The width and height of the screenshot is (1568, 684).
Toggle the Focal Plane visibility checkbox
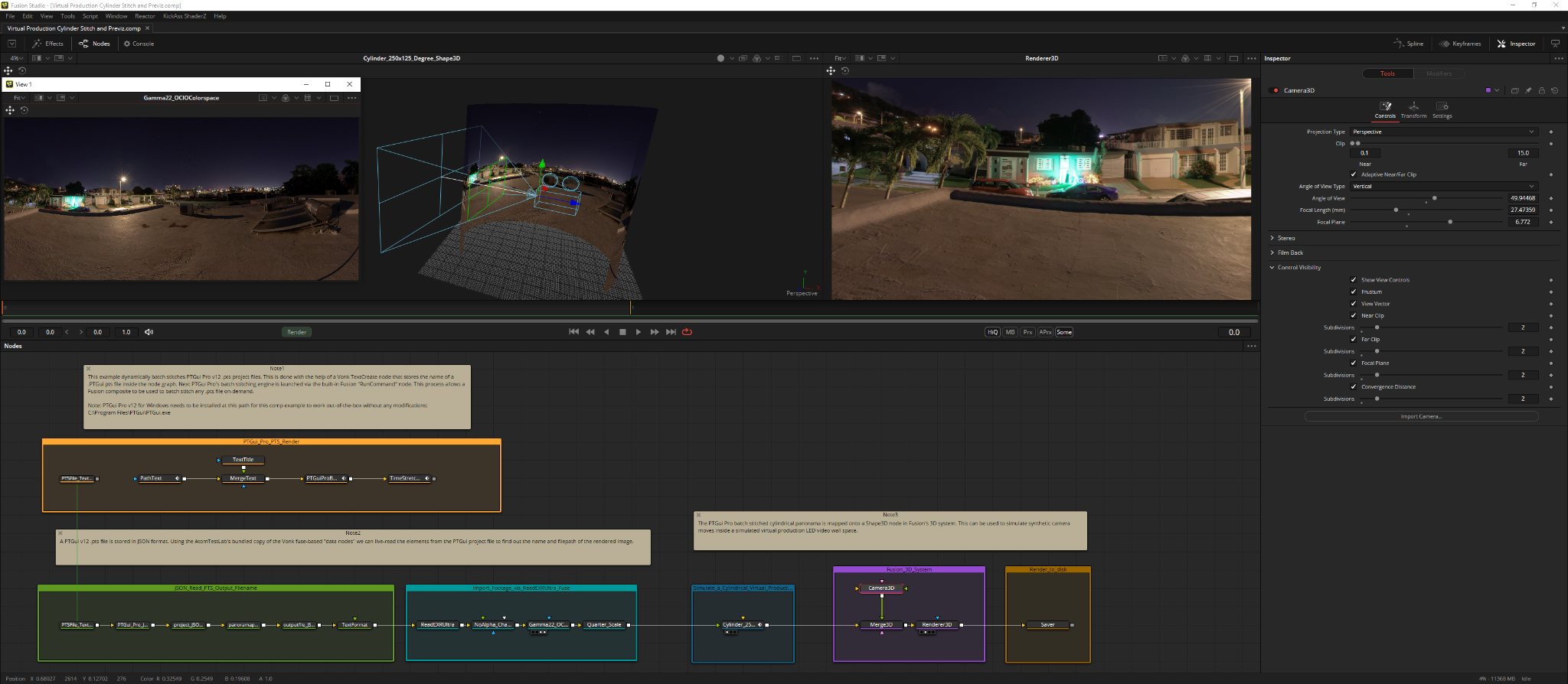click(1354, 363)
